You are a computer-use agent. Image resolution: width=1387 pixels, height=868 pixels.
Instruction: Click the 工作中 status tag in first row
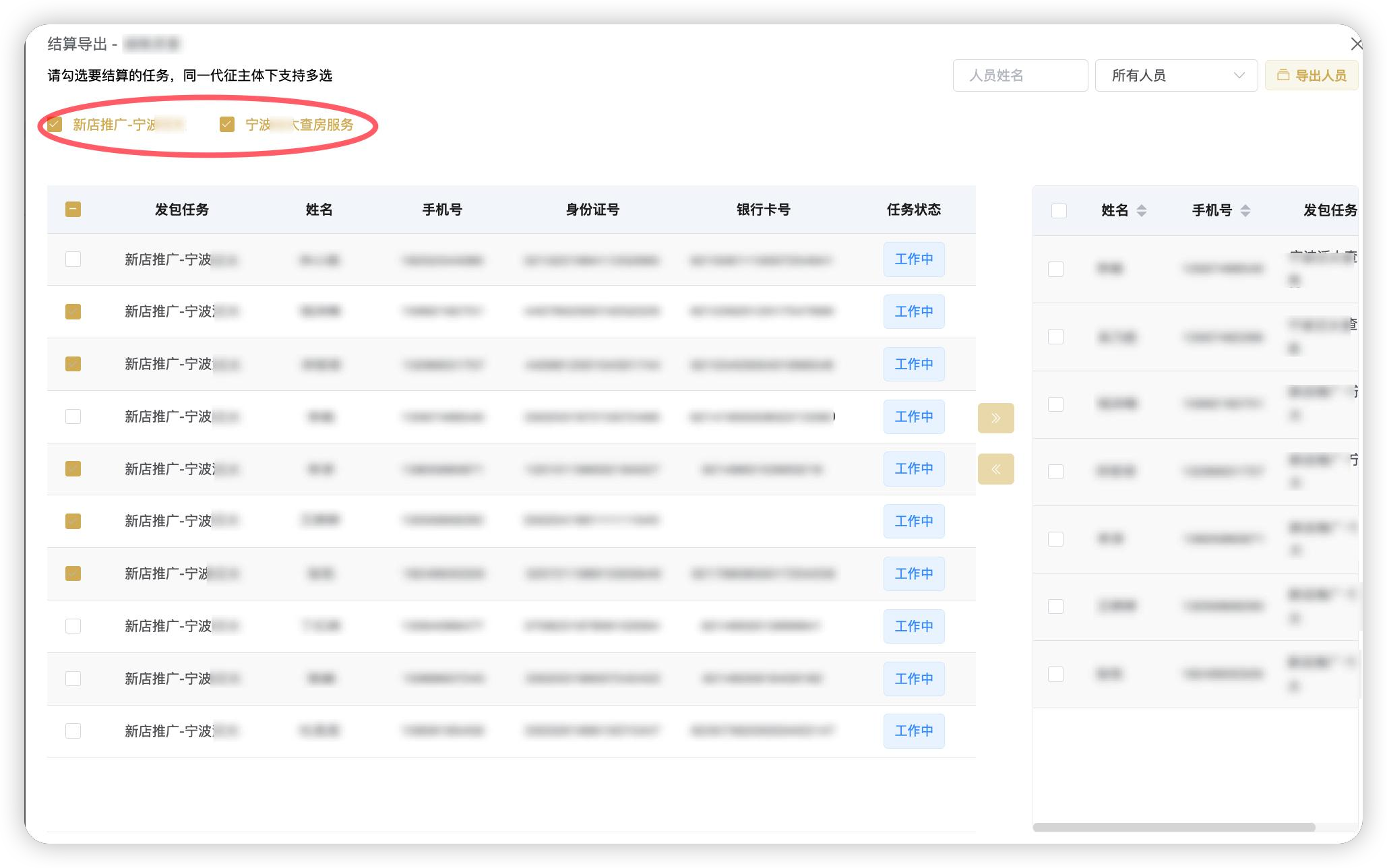913,259
